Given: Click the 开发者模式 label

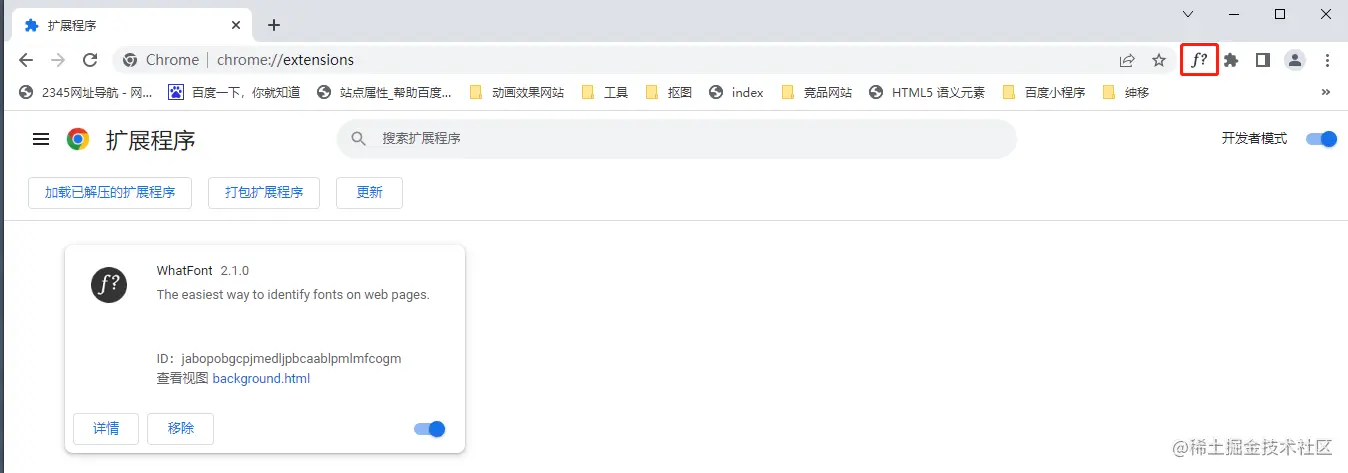Looking at the screenshot, I should [x=1254, y=139].
